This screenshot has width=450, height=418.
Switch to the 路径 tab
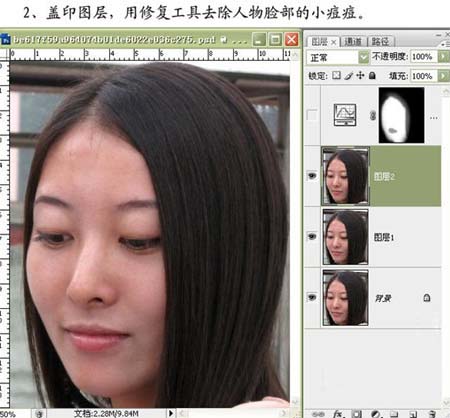[x=381, y=42]
